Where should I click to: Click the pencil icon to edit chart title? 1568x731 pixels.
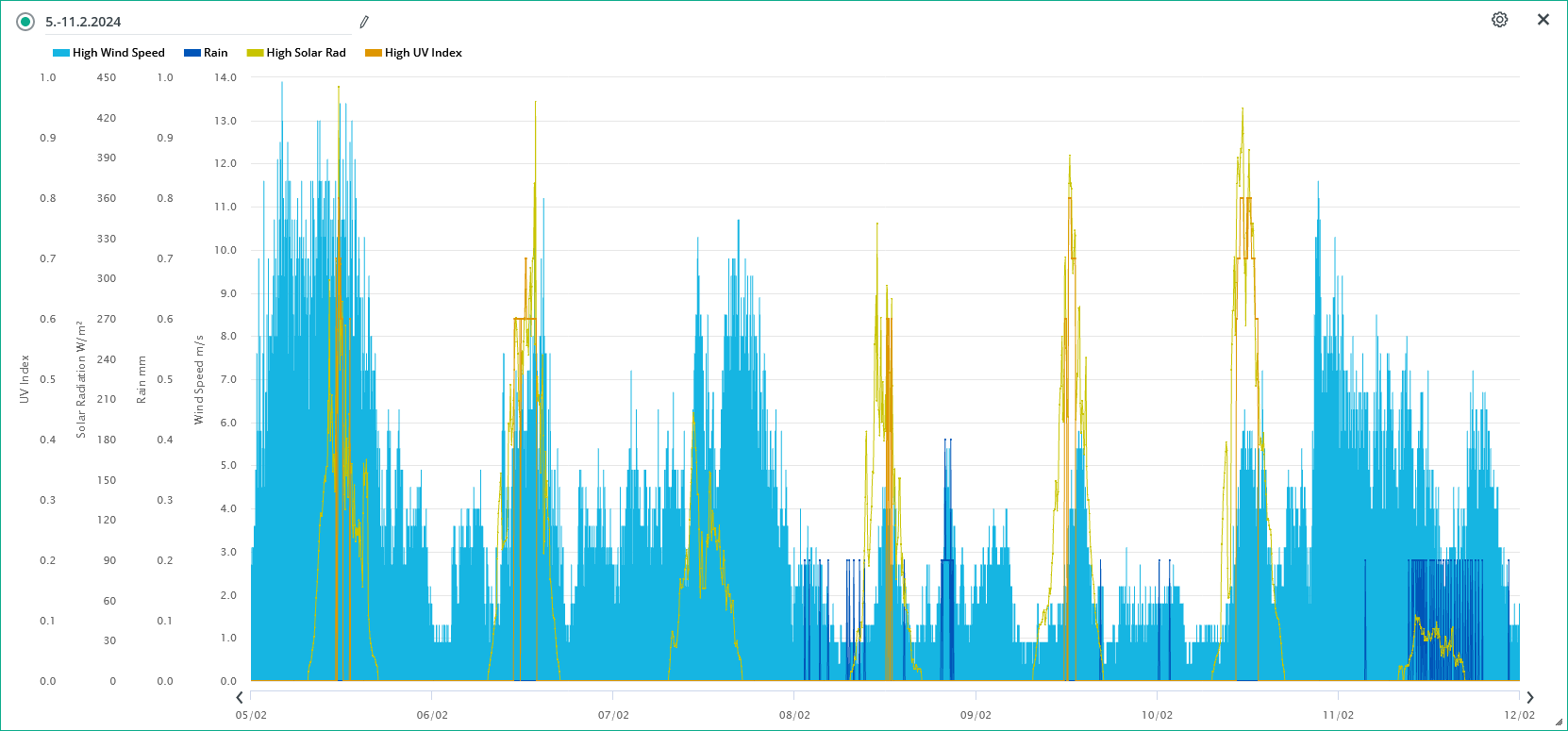[364, 22]
